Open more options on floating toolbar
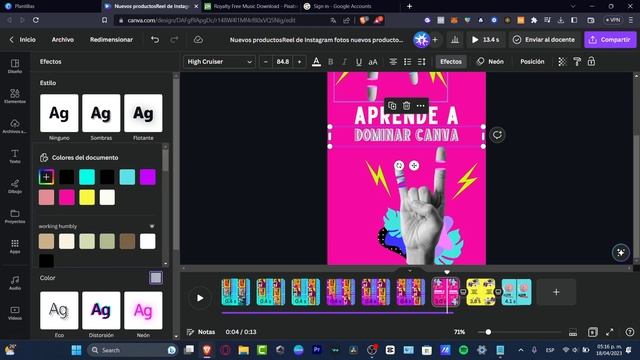Viewport: 640px width, 360px height. pos(420,106)
